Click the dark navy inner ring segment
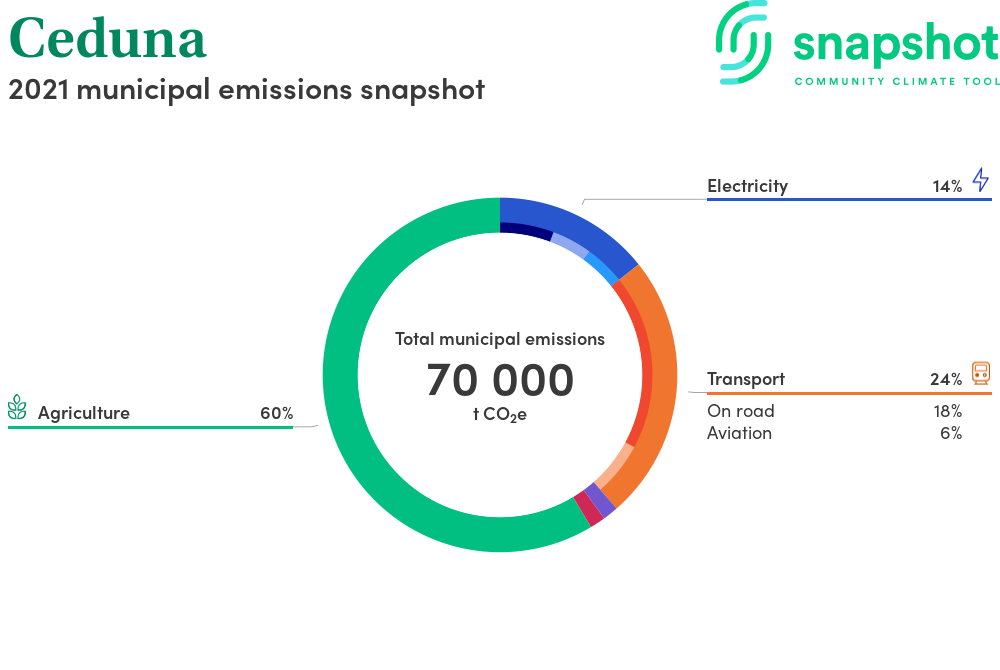This screenshot has height=670, width=1000. pos(527,230)
